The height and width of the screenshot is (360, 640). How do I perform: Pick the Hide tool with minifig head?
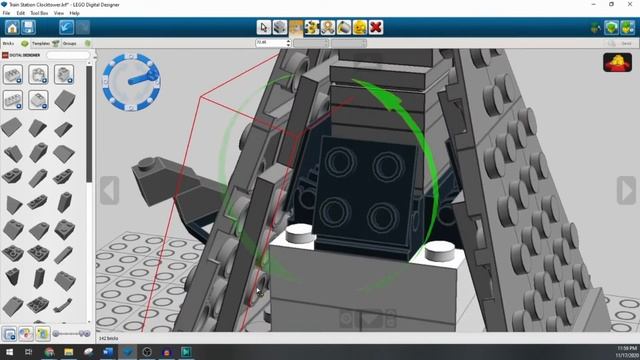coord(360,27)
